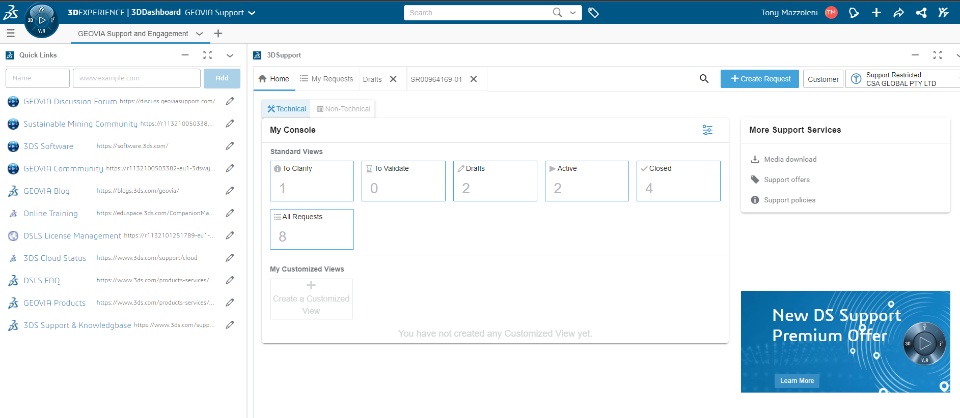Expand GEOVIA Support and Engagement tab menu
The height and width of the screenshot is (418, 960).
pyautogui.click(x=199, y=34)
